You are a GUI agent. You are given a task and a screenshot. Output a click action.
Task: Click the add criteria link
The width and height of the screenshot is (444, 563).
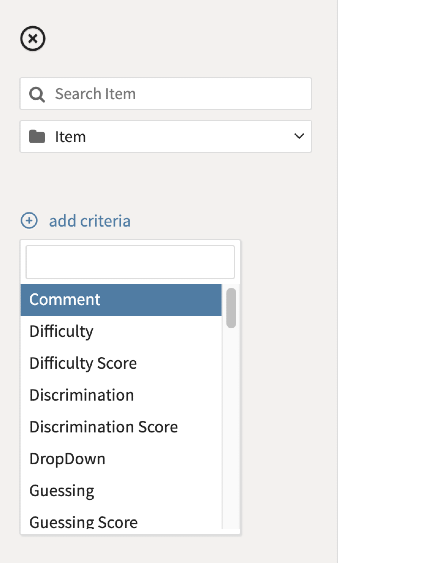pos(90,221)
